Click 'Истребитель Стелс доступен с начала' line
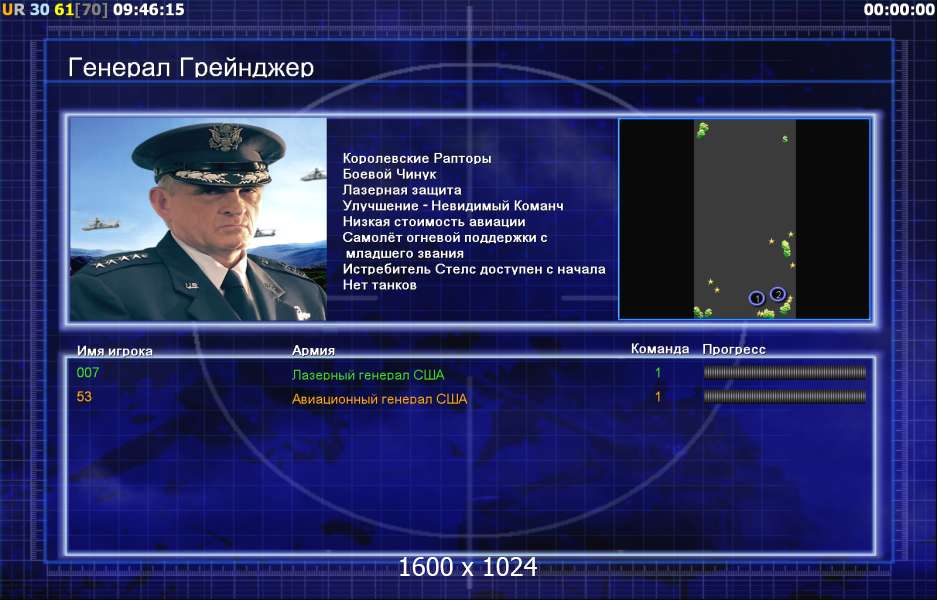The image size is (937, 600). pyautogui.click(x=474, y=269)
